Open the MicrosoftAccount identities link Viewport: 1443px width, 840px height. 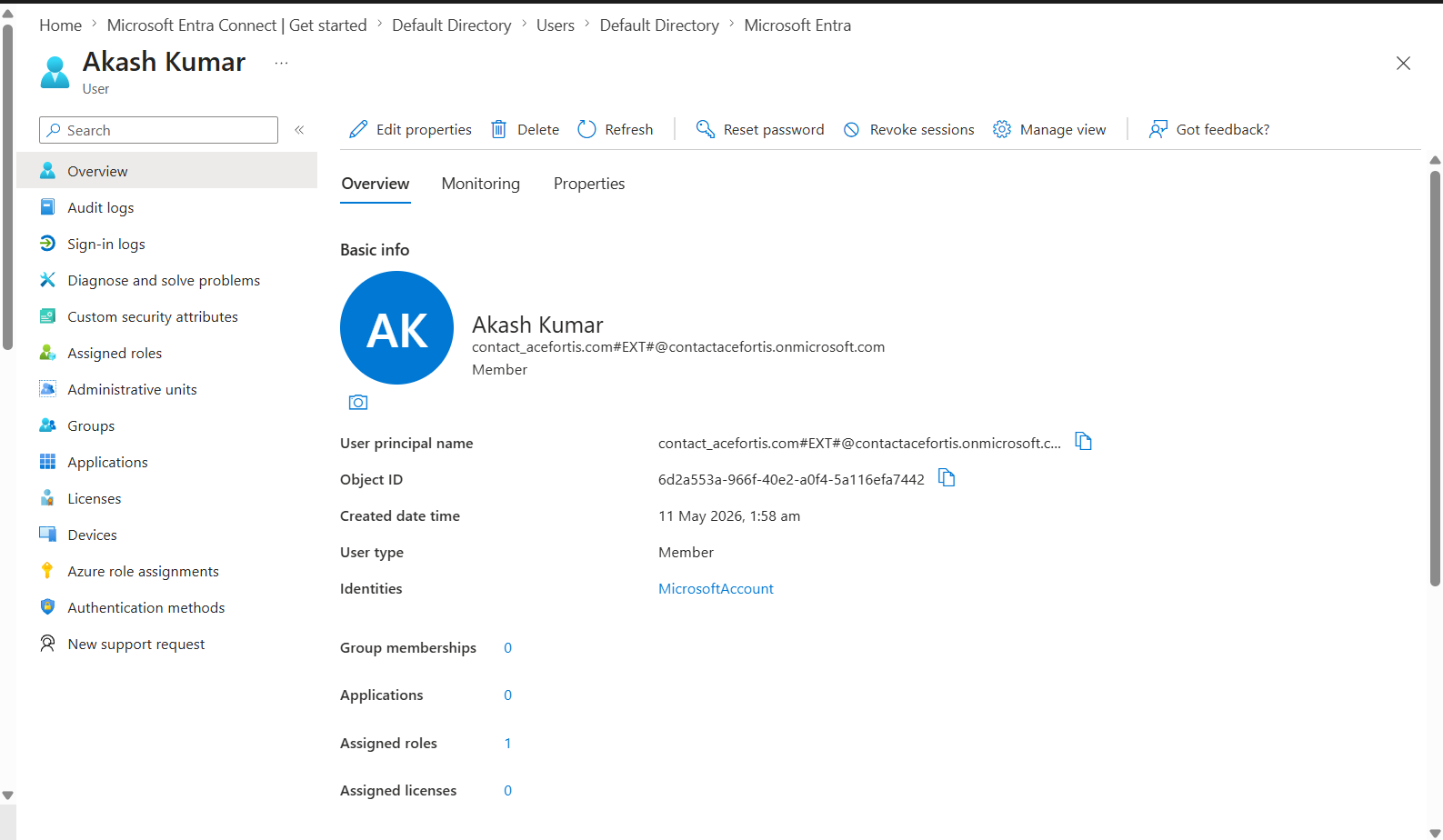pos(716,589)
